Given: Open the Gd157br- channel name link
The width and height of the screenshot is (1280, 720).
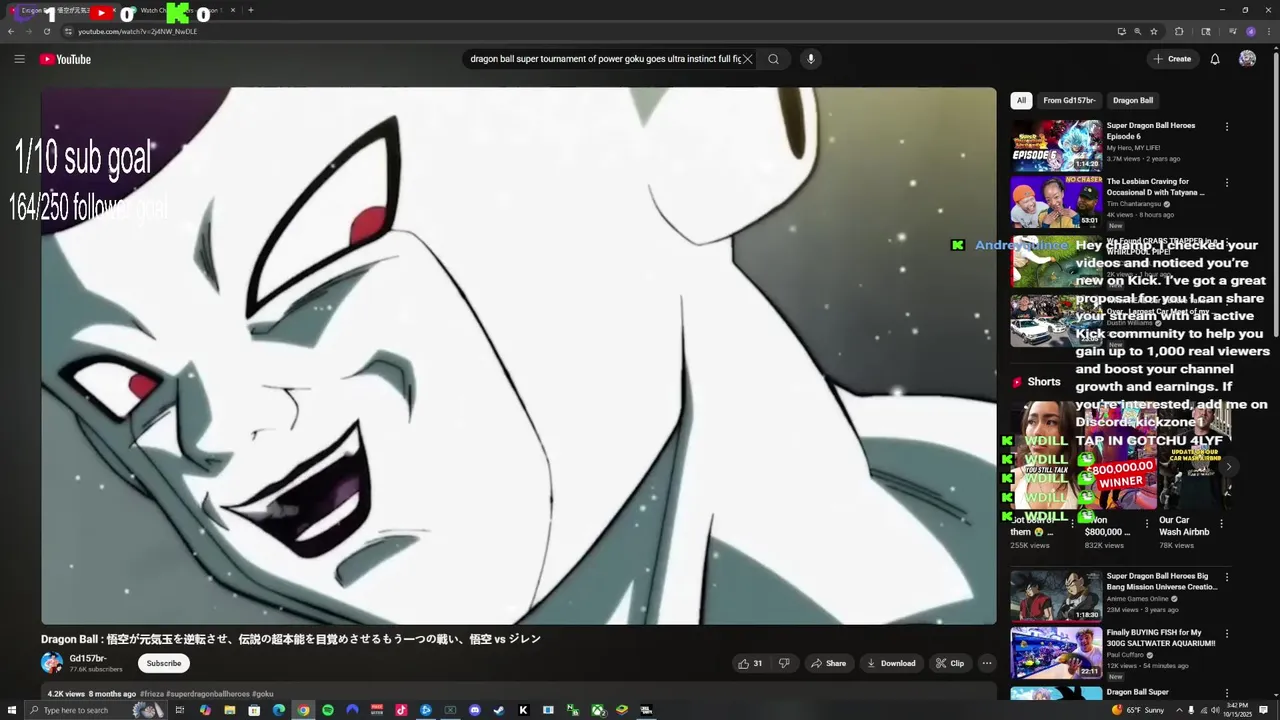Looking at the screenshot, I should [x=88, y=659].
